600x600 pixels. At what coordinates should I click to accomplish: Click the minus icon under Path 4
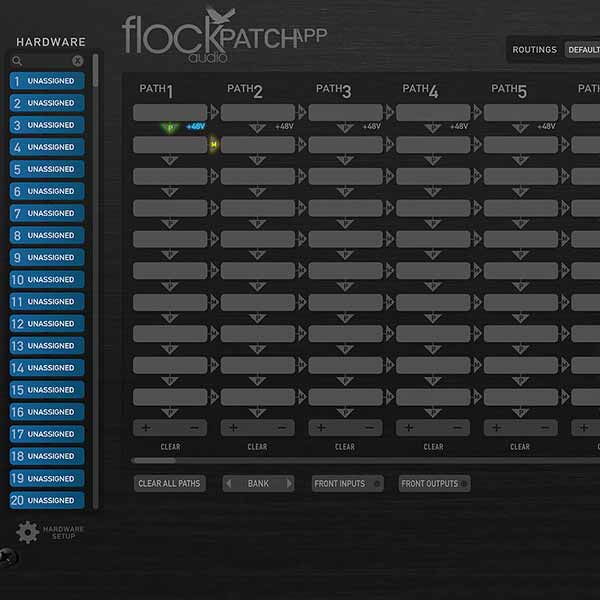[x=457, y=428]
